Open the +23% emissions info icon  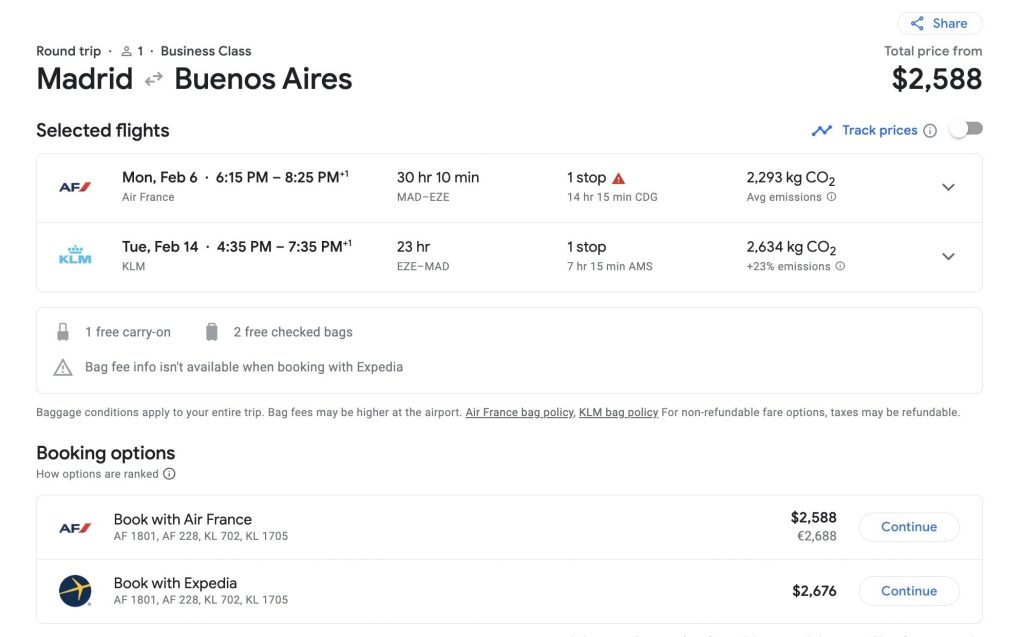pyautogui.click(x=840, y=266)
